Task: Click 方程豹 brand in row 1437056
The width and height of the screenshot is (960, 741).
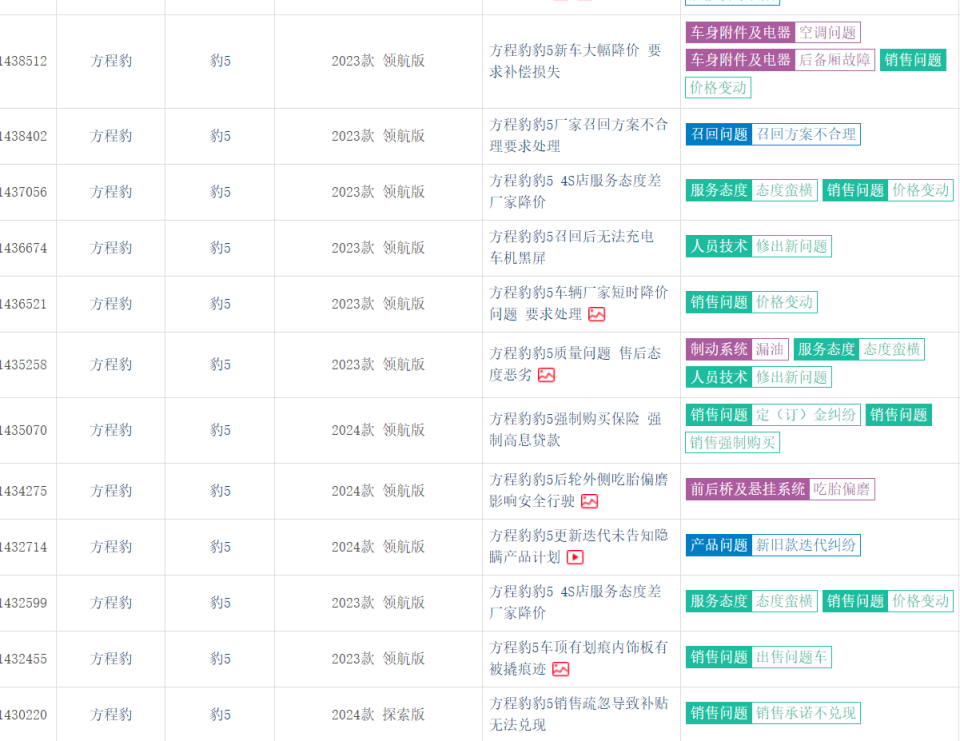Action: click(111, 192)
